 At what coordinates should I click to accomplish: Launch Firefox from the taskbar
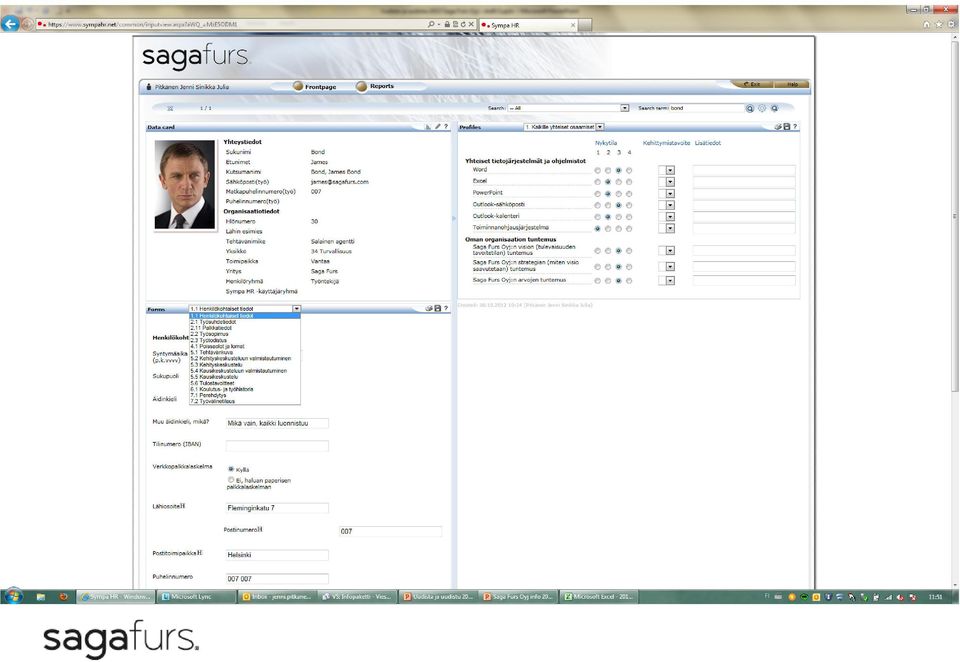click(62, 596)
